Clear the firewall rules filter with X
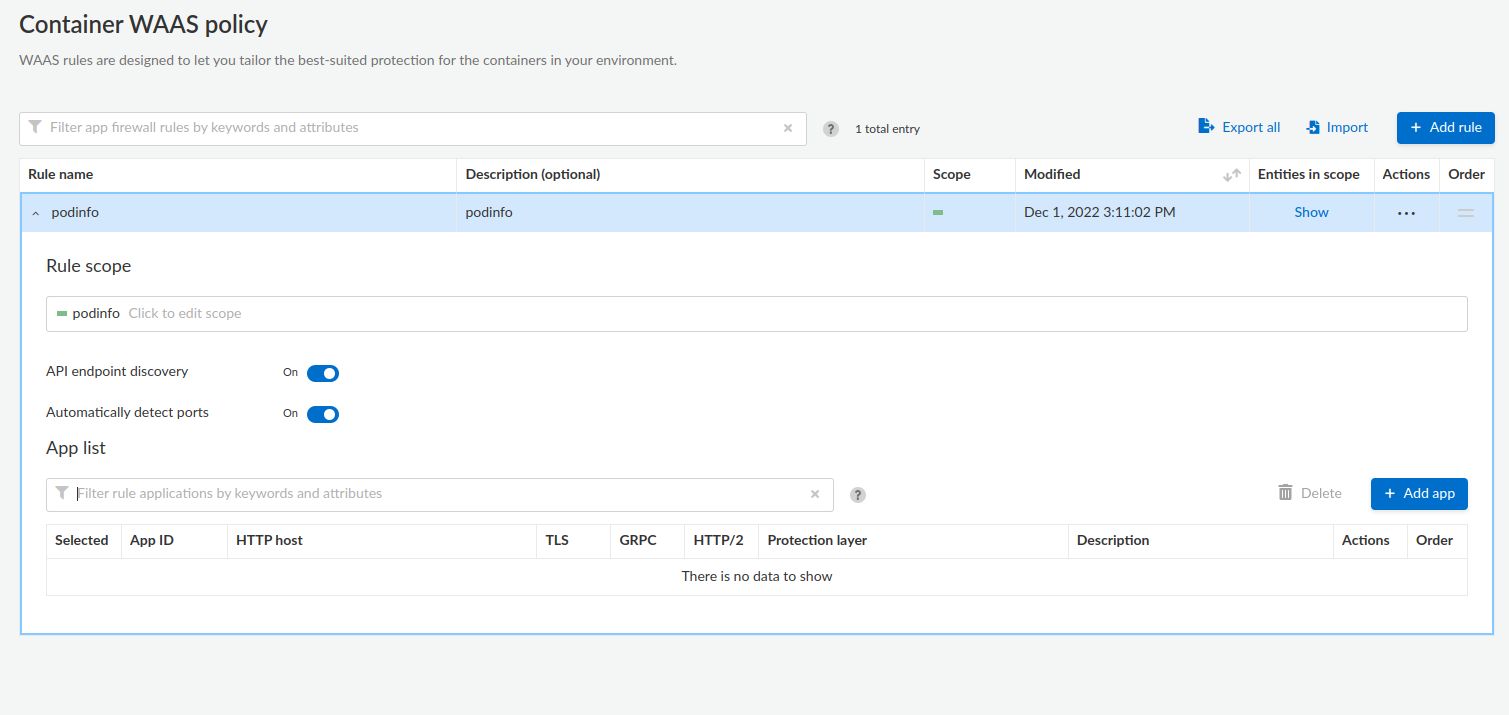Image resolution: width=1509 pixels, height=715 pixels. click(787, 128)
